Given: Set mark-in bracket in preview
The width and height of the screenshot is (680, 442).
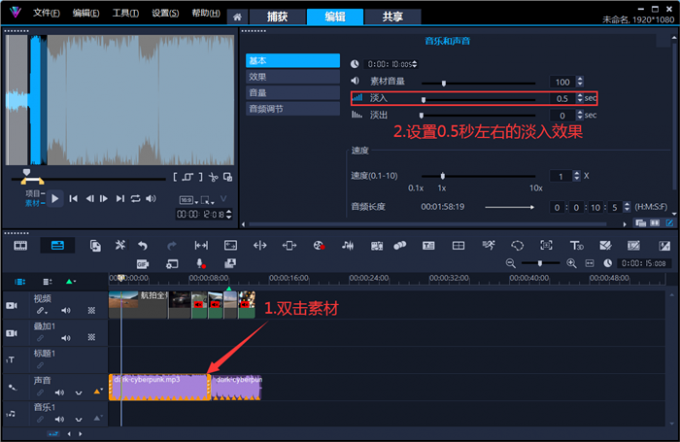Looking at the screenshot, I should [x=175, y=177].
